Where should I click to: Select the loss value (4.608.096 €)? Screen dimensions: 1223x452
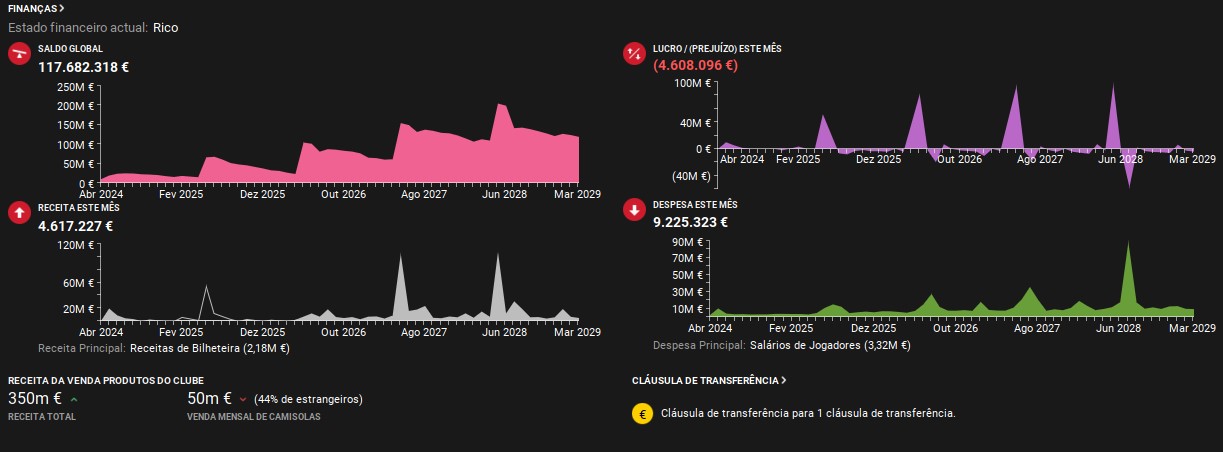[x=695, y=66]
